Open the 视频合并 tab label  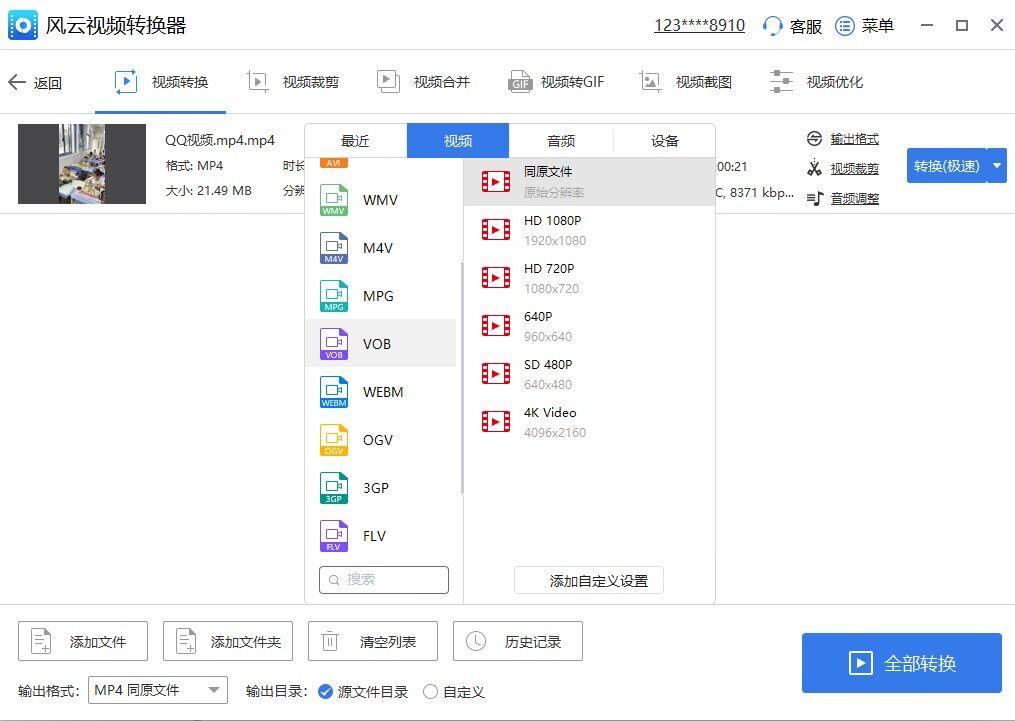(442, 82)
